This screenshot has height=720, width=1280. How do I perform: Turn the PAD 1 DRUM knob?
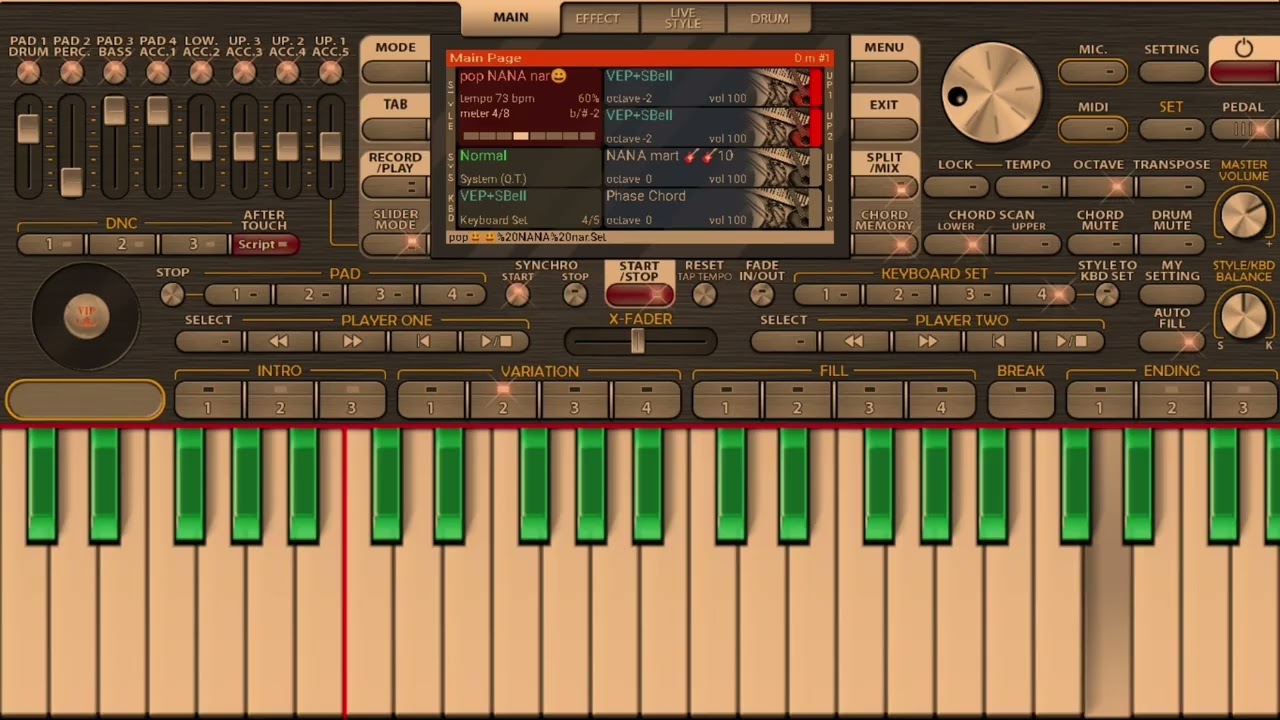[x=29, y=72]
